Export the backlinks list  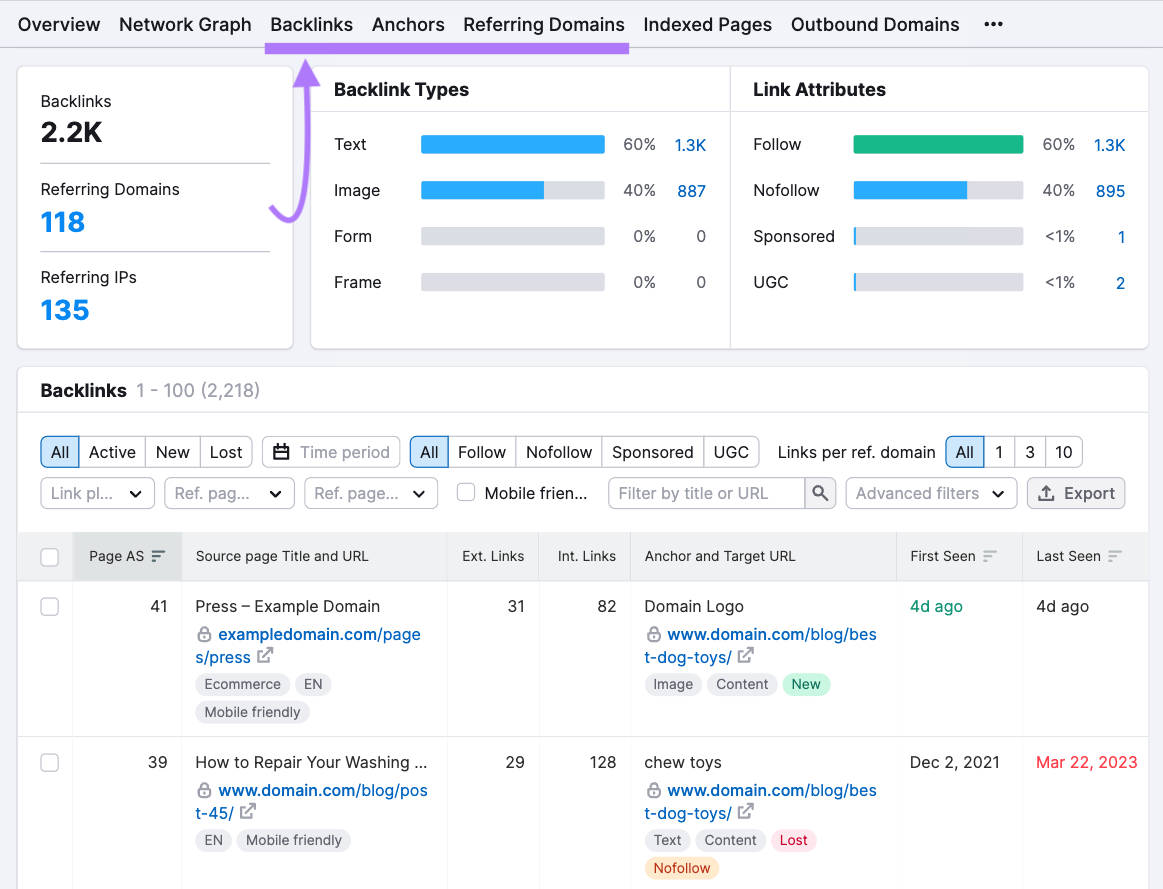pos(1076,493)
